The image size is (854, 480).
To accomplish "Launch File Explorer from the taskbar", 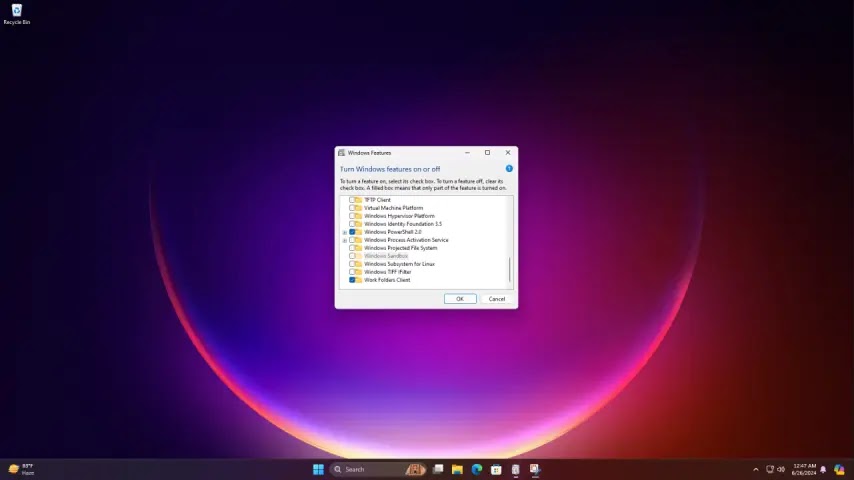I will [457, 469].
